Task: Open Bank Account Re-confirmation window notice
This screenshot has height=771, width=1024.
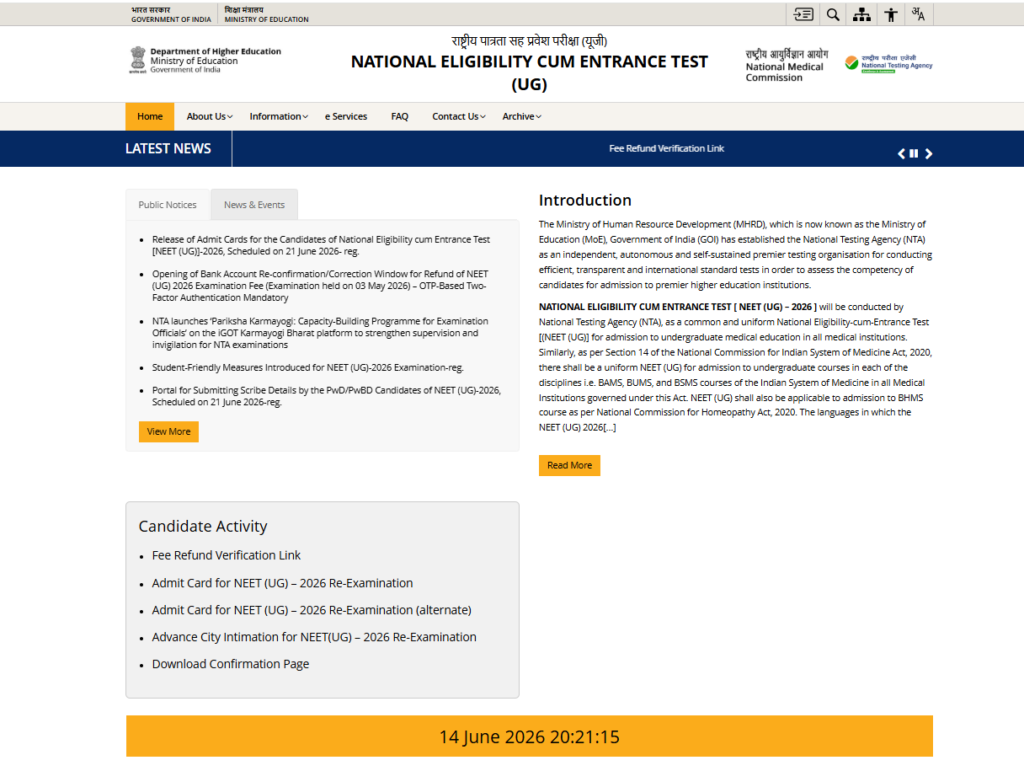Action: click(320, 286)
